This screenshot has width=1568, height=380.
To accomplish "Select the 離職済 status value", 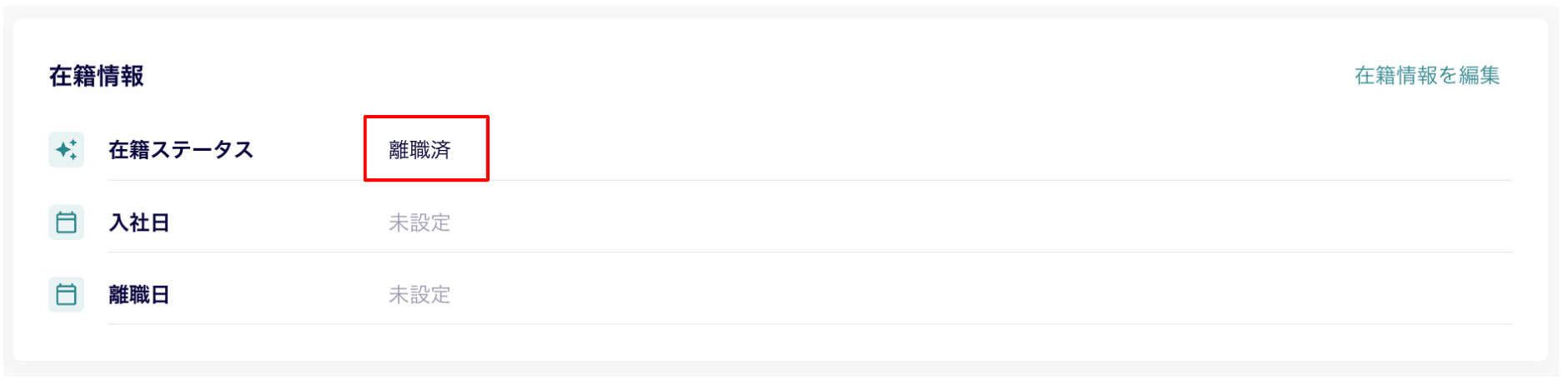I will pyautogui.click(x=420, y=150).
